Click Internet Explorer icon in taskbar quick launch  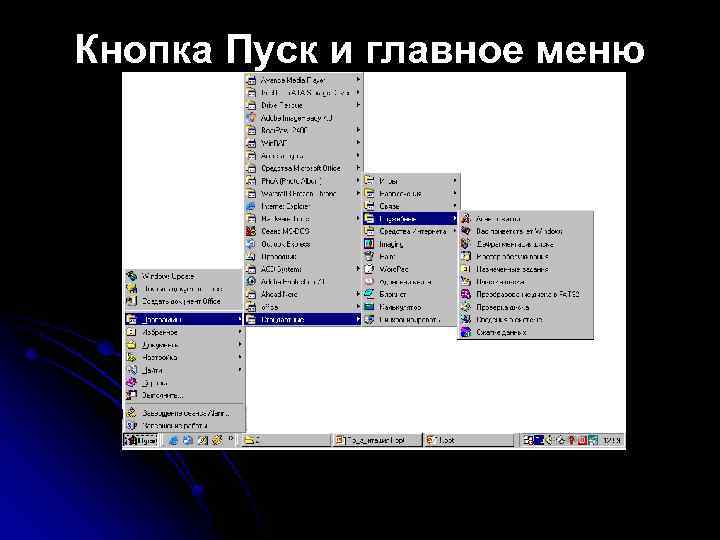173,440
